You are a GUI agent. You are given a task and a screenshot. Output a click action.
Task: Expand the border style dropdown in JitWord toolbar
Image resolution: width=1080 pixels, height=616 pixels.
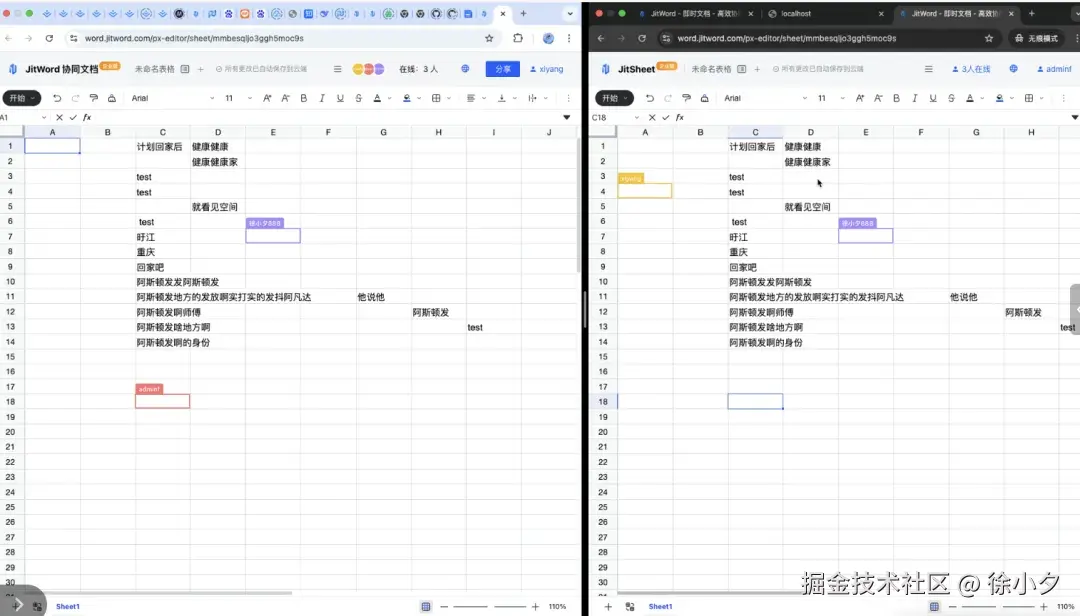(447, 97)
